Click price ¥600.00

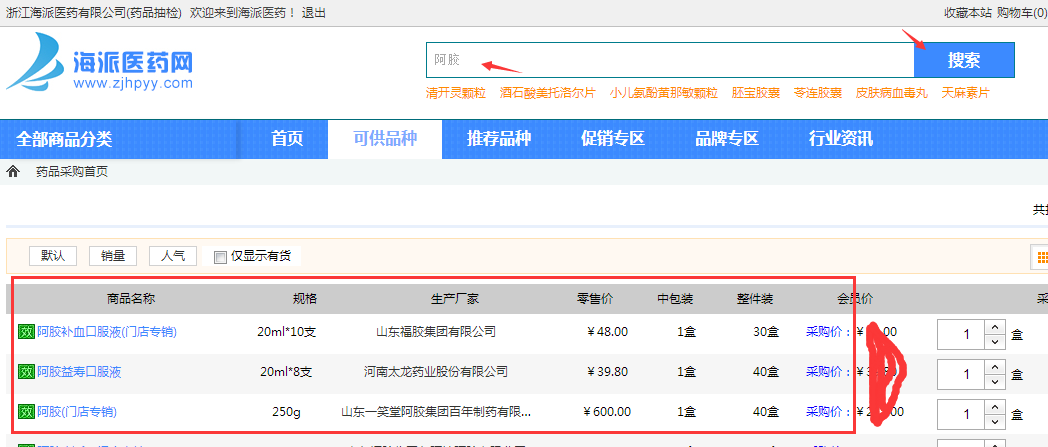[606, 412]
